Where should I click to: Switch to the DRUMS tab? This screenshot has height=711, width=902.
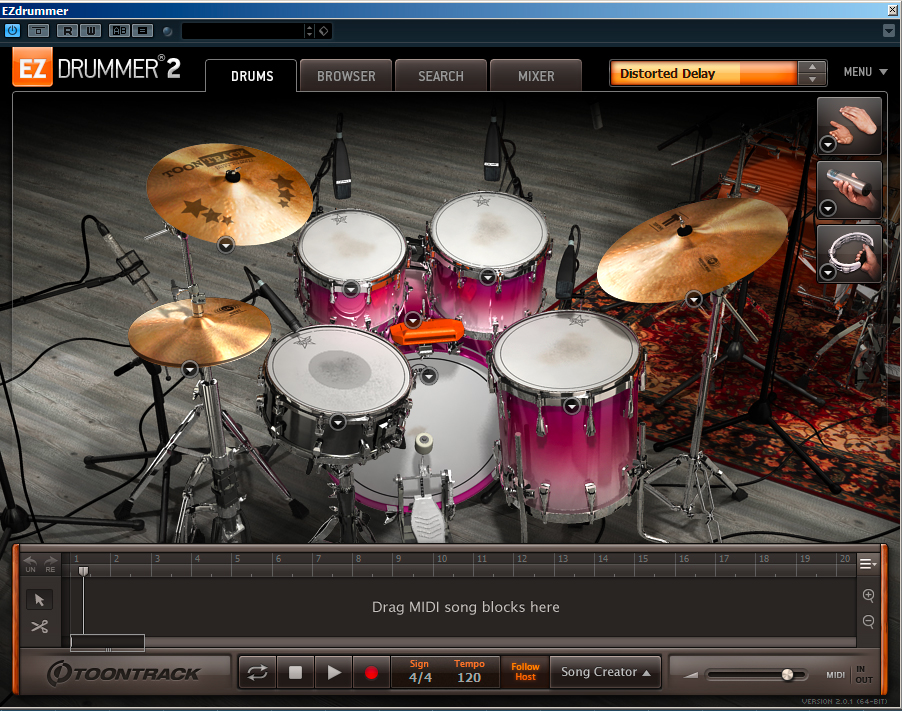click(x=252, y=76)
